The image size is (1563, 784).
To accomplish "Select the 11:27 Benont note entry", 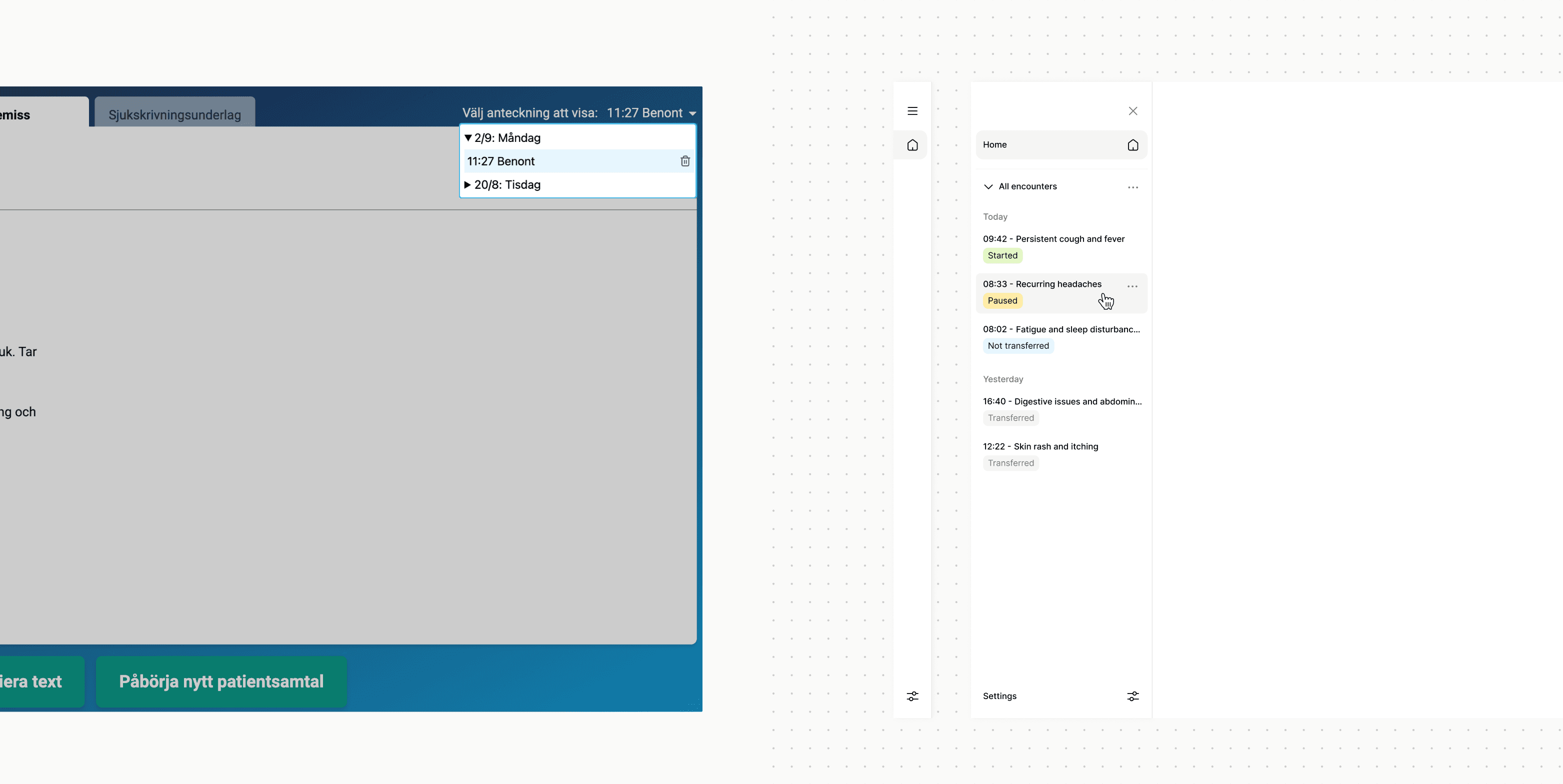I will pos(500,161).
